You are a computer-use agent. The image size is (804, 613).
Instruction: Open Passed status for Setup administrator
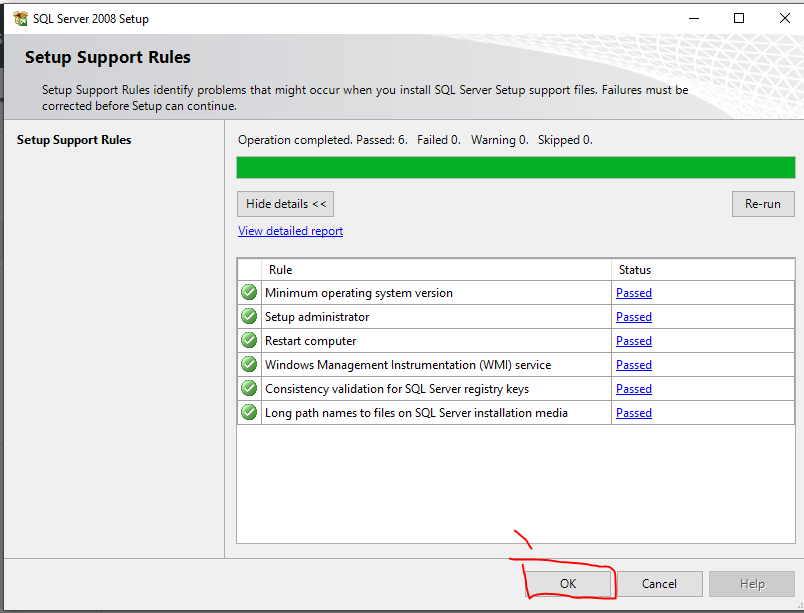click(x=634, y=317)
